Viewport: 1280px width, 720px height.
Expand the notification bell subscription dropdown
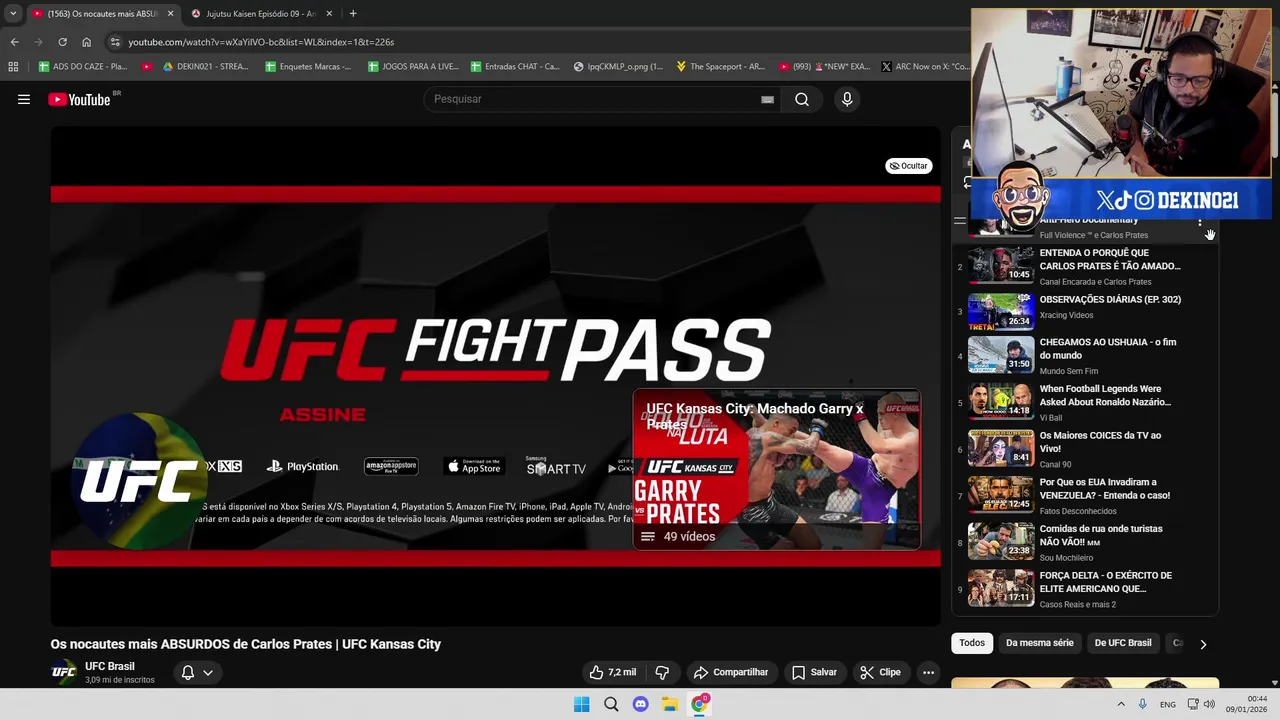pos(197,673)
